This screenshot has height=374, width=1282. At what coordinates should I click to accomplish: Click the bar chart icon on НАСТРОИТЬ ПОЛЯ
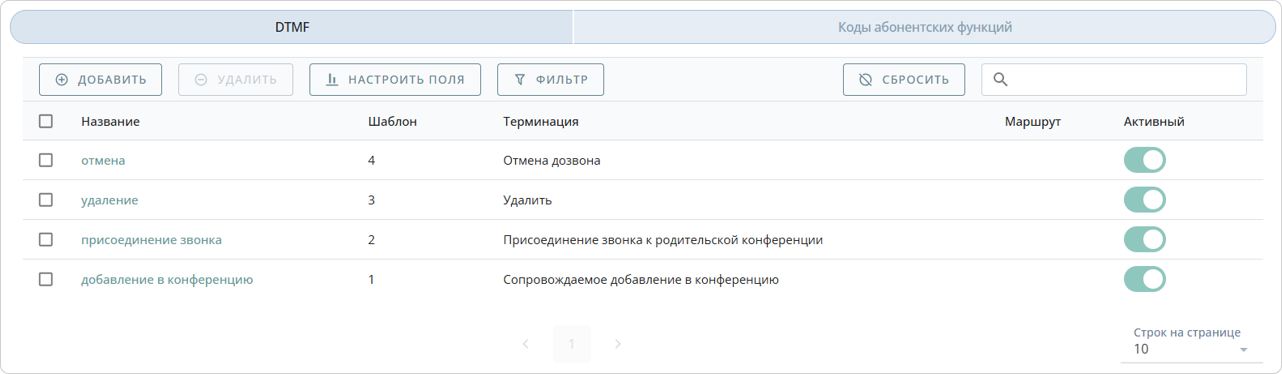click(333, 80)
